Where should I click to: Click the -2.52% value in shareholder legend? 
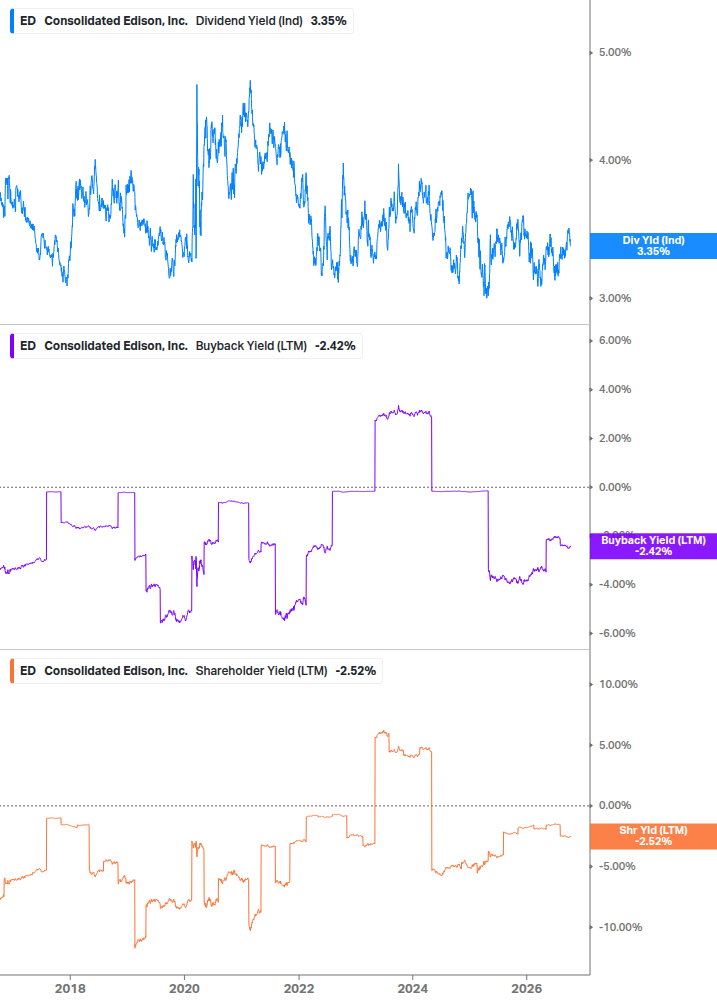(356, 671)
